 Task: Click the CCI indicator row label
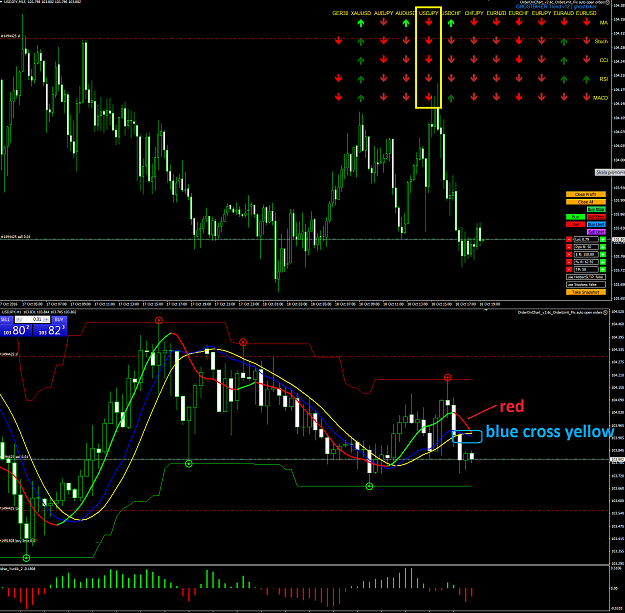tap(603, 61)
